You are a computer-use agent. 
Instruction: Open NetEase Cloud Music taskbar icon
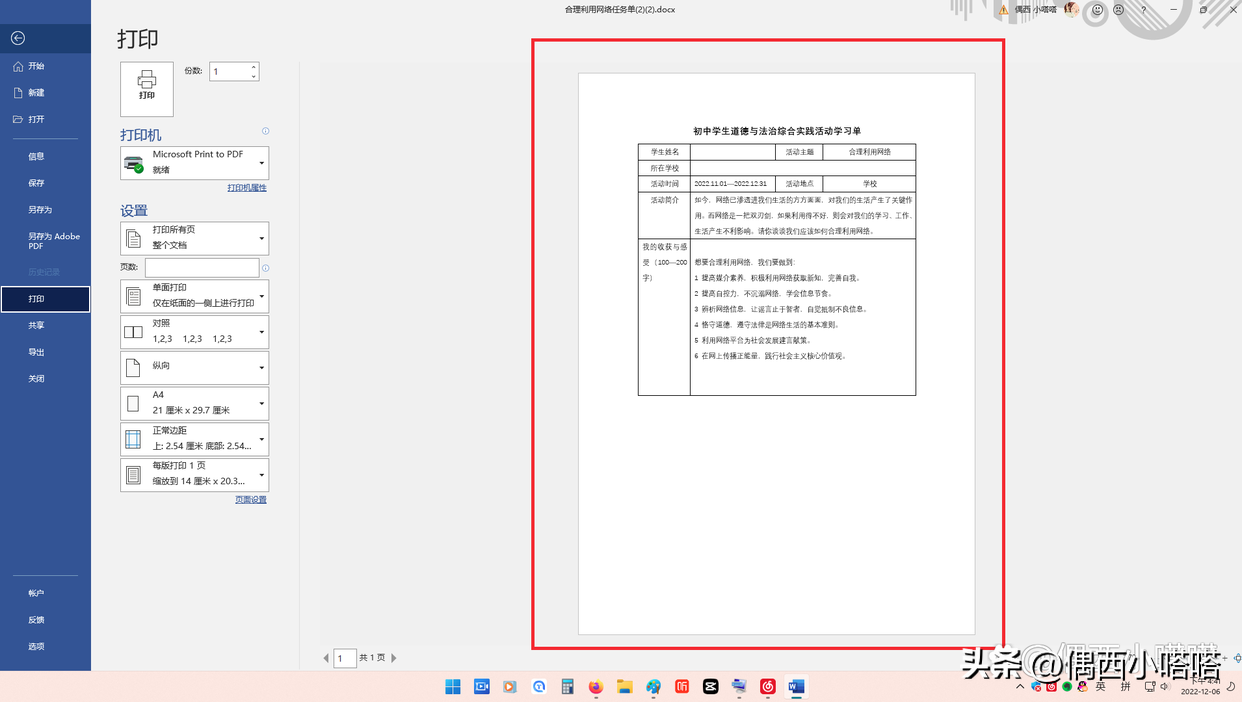tap(768, 687)
